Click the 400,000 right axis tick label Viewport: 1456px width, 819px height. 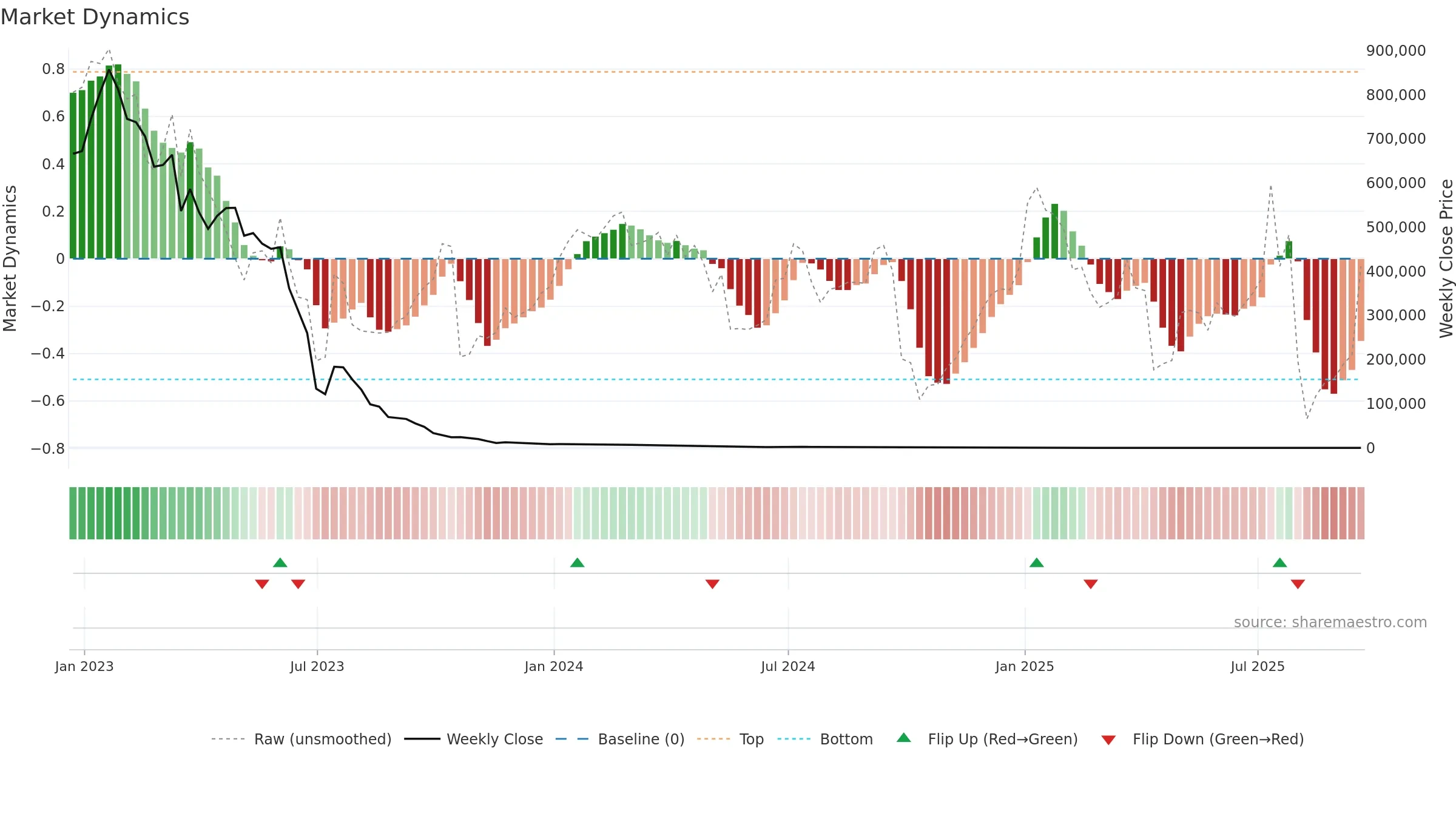1396,271
